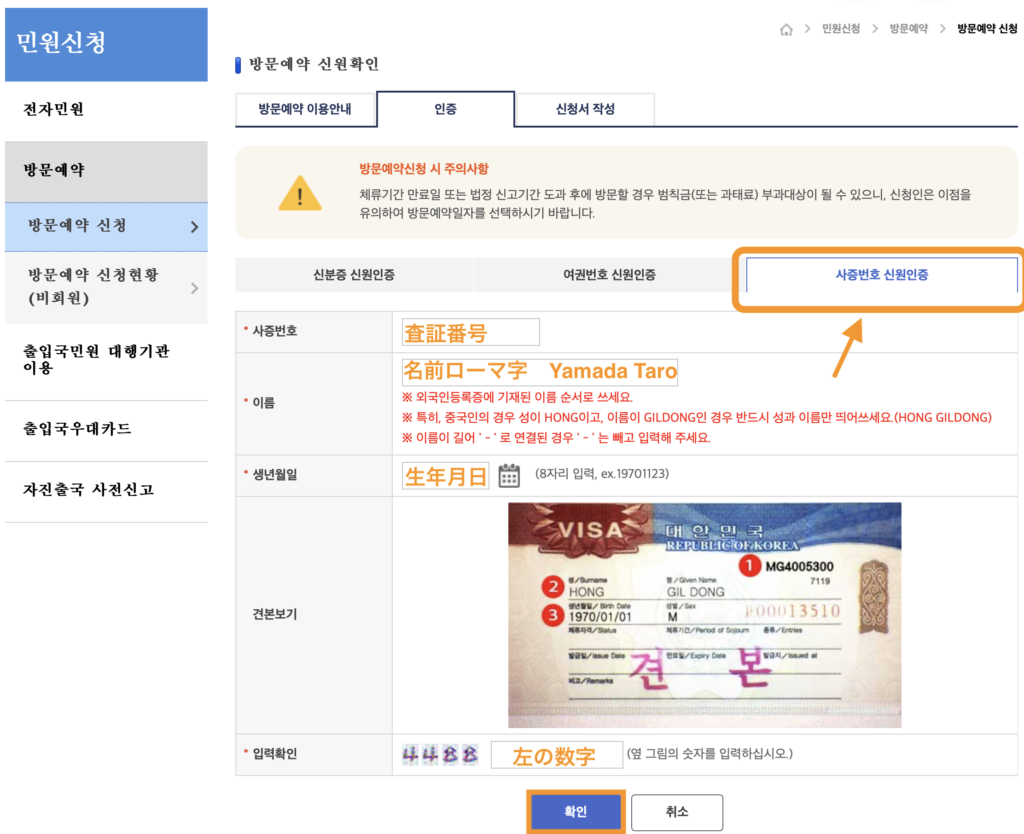The image size is (1024, 834).
Task: Switch to 신청서 작성 tab
Action: (585, 109)
